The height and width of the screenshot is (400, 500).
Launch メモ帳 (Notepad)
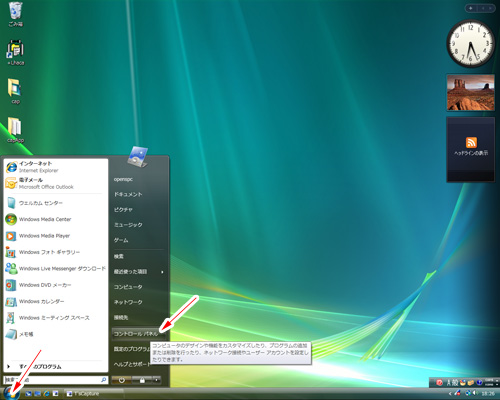coord(56,334)
